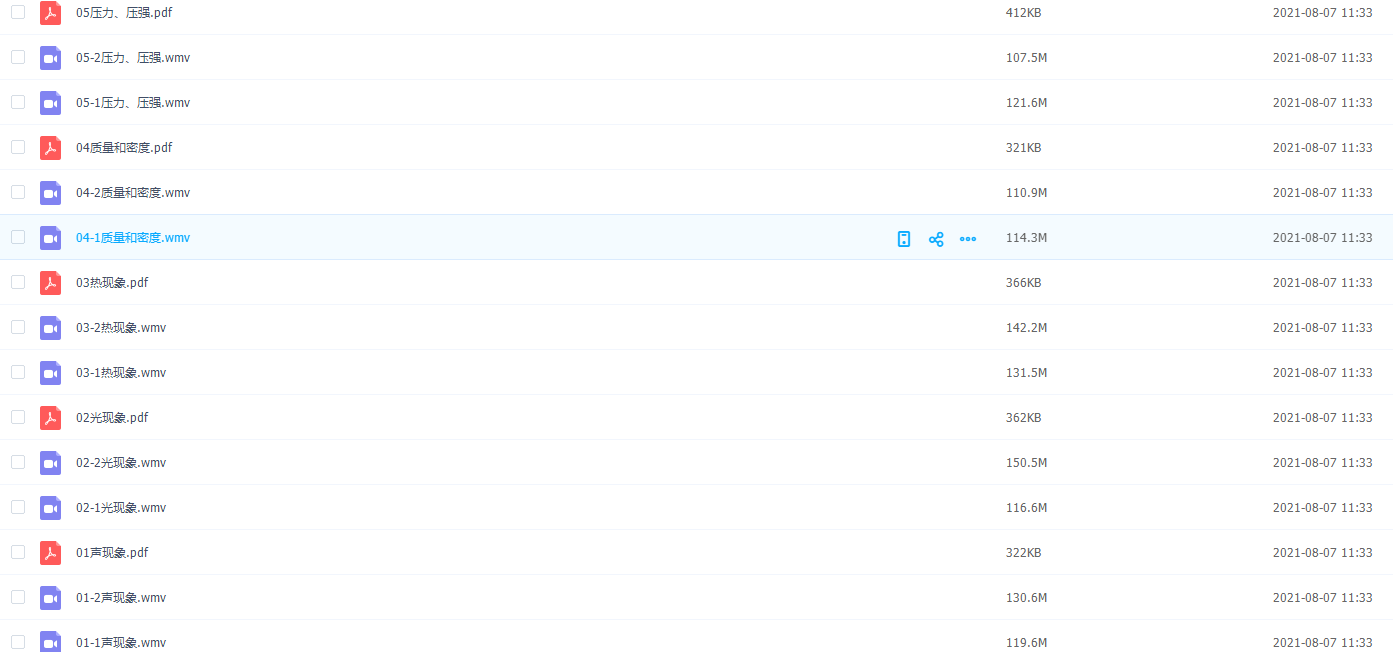Toggle the checkbox for 04-2质量和密度.wmv
Screen dimensions: 1393x652
18,192
